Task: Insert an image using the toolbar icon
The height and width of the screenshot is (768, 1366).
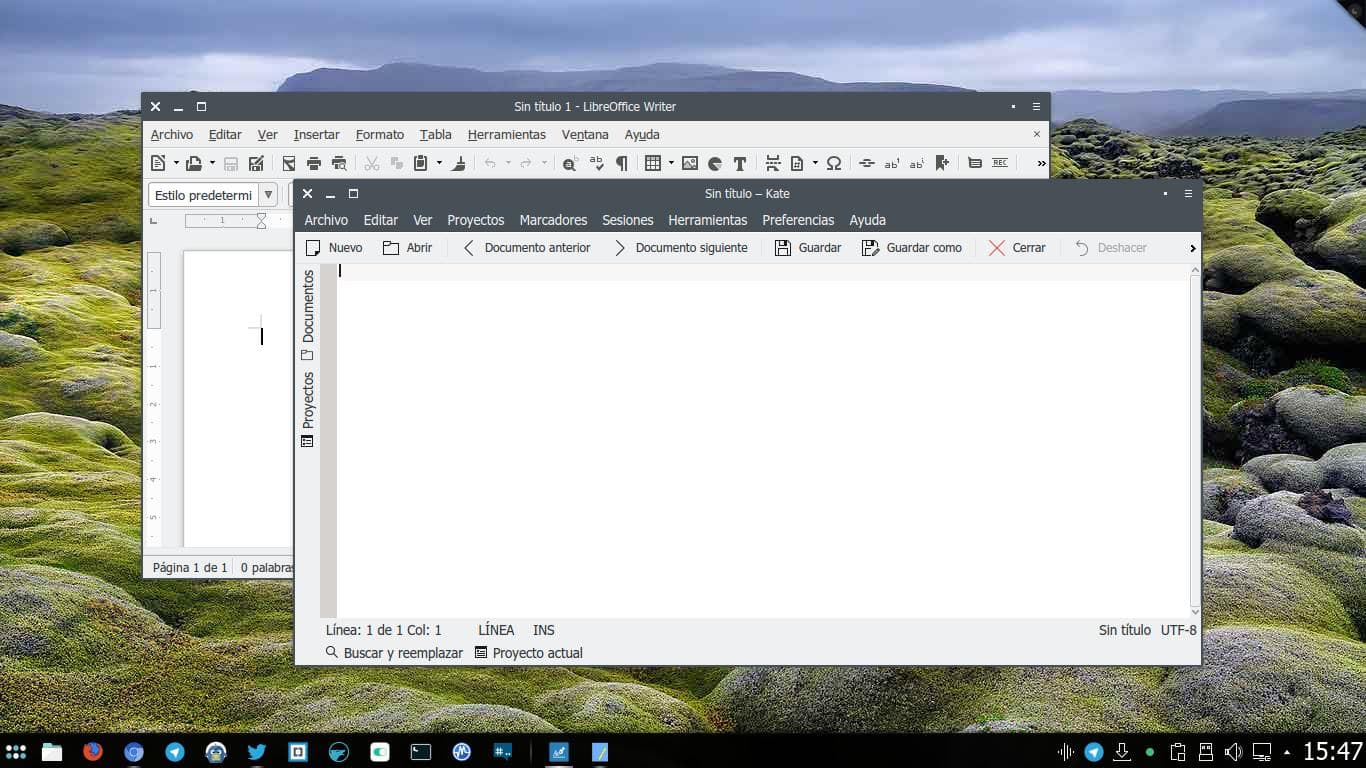Action: point(690,163)
